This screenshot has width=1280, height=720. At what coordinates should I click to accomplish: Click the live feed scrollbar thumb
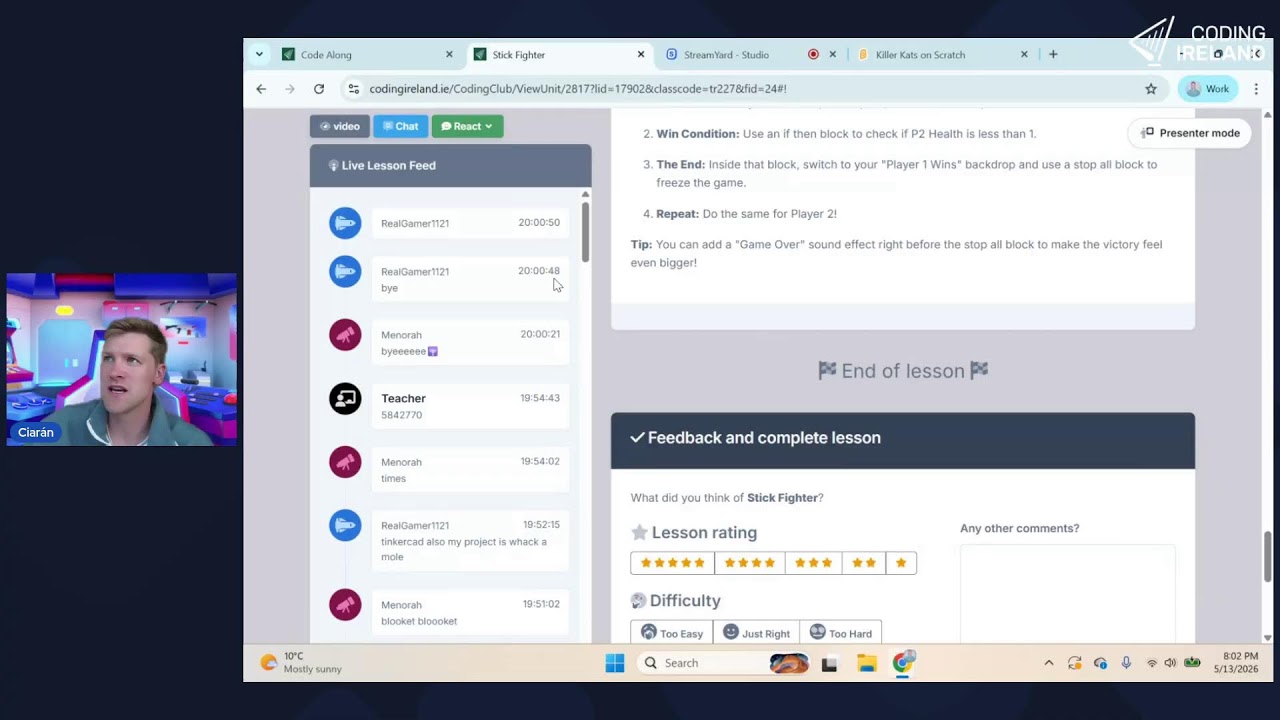click(x=585, y=230)
